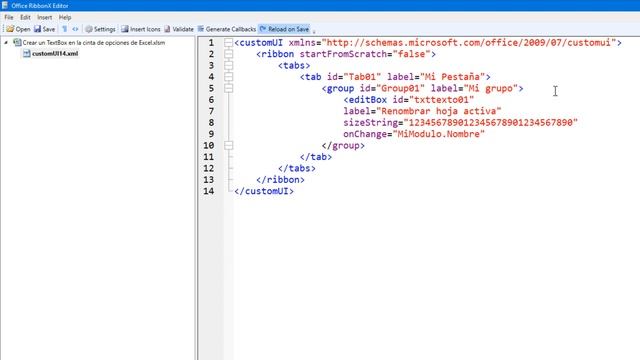Click the closing </customUI> tag

coord(264,191)
